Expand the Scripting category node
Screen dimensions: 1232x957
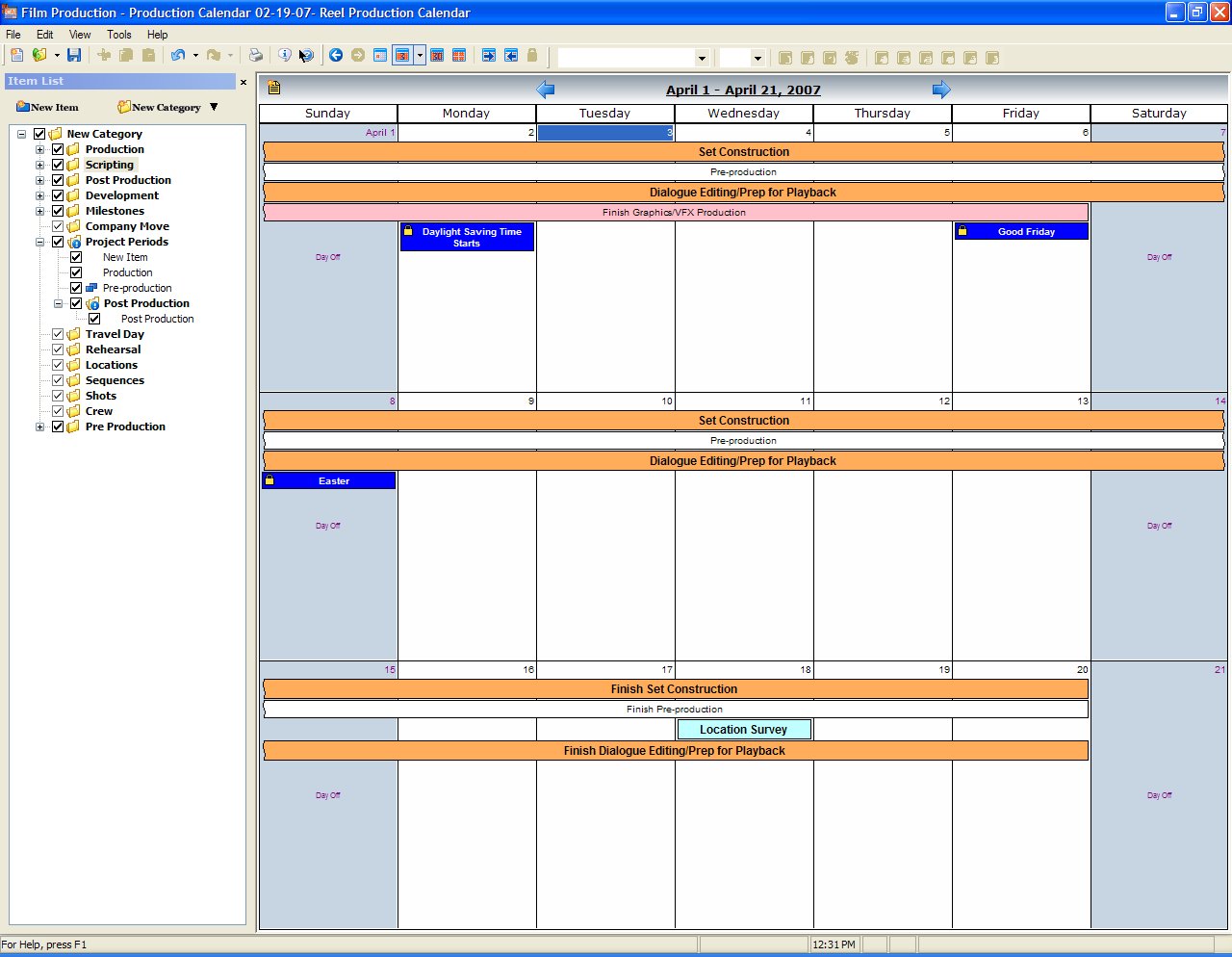39,165
